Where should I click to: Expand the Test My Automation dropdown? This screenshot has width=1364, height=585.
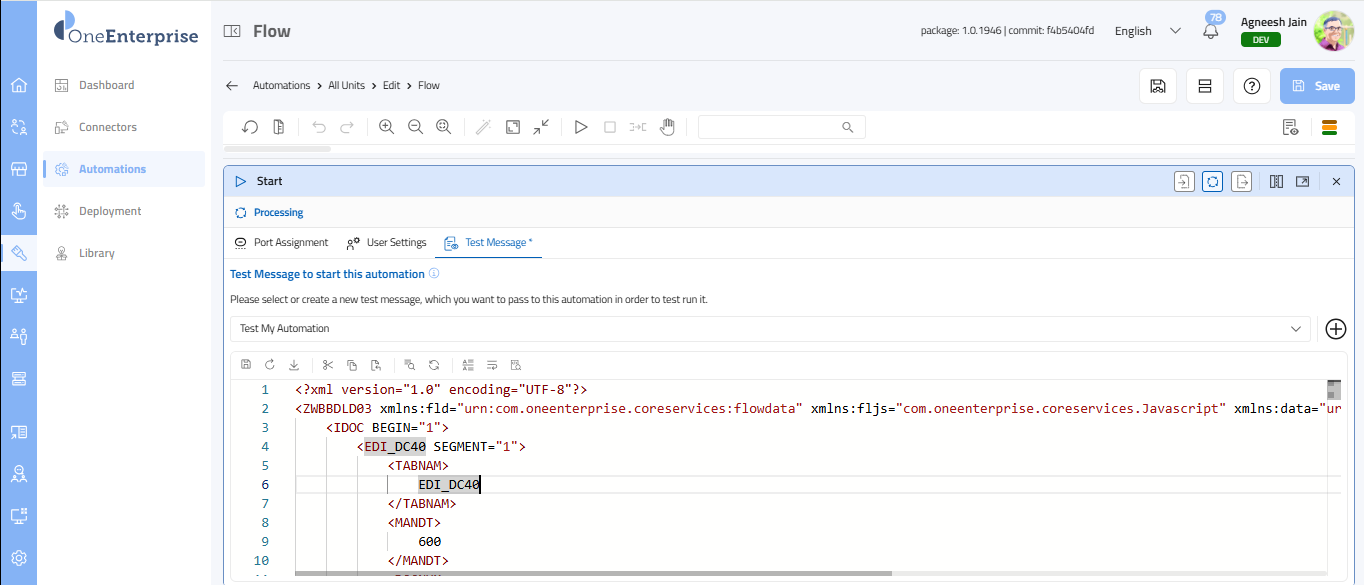coord(1296,328)
